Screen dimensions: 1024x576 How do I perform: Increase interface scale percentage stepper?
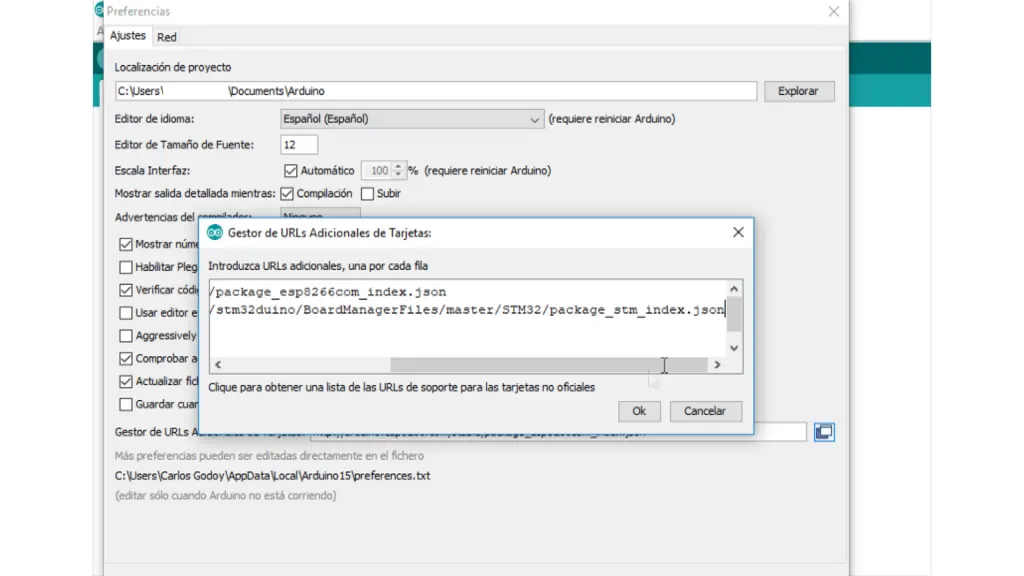point(398,167)
